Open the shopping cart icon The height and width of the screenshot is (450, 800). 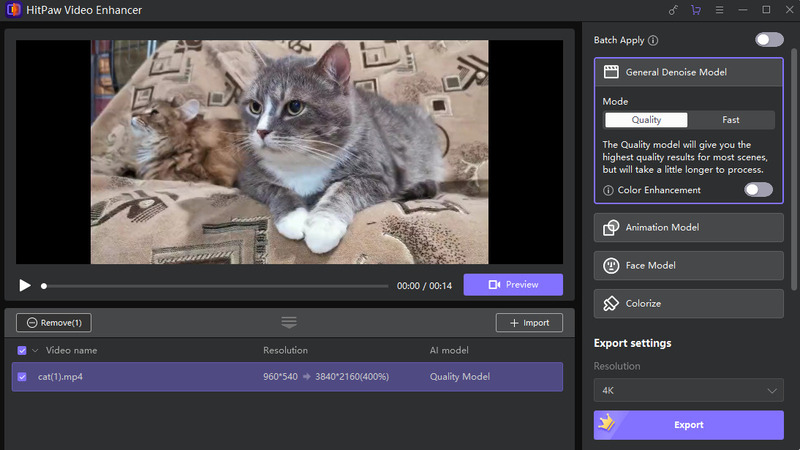click(696, 10)
